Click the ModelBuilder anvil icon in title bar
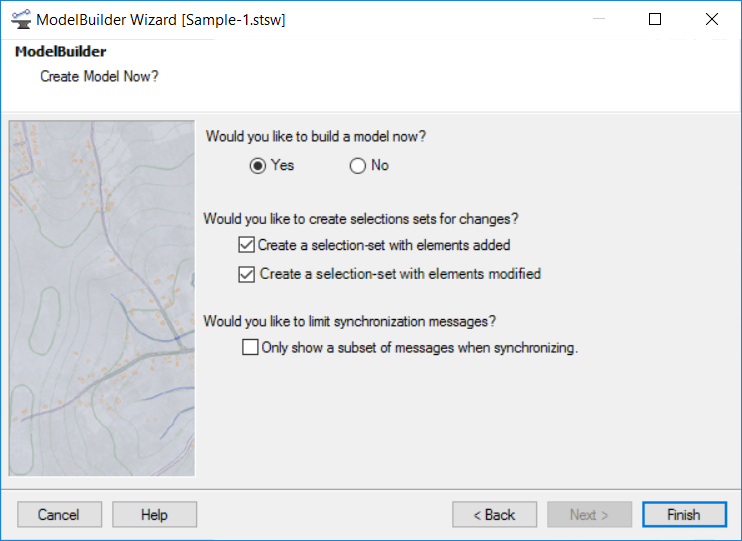 coord(21,19)
